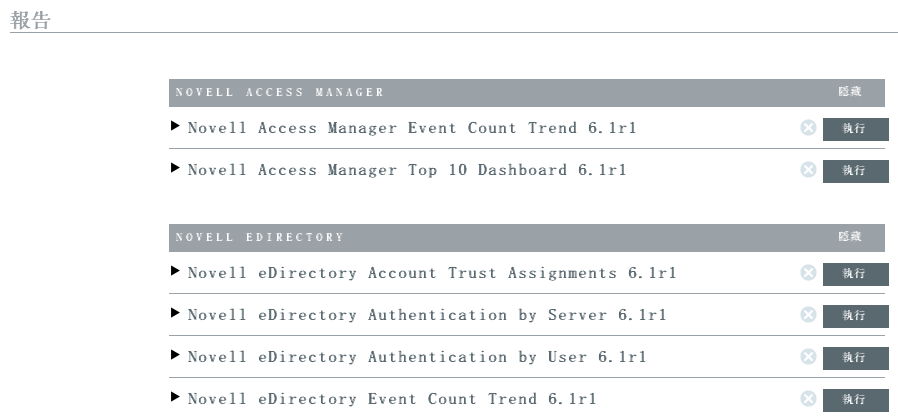Run Access Manager Top 10 Dashboard report

(855, 171)
